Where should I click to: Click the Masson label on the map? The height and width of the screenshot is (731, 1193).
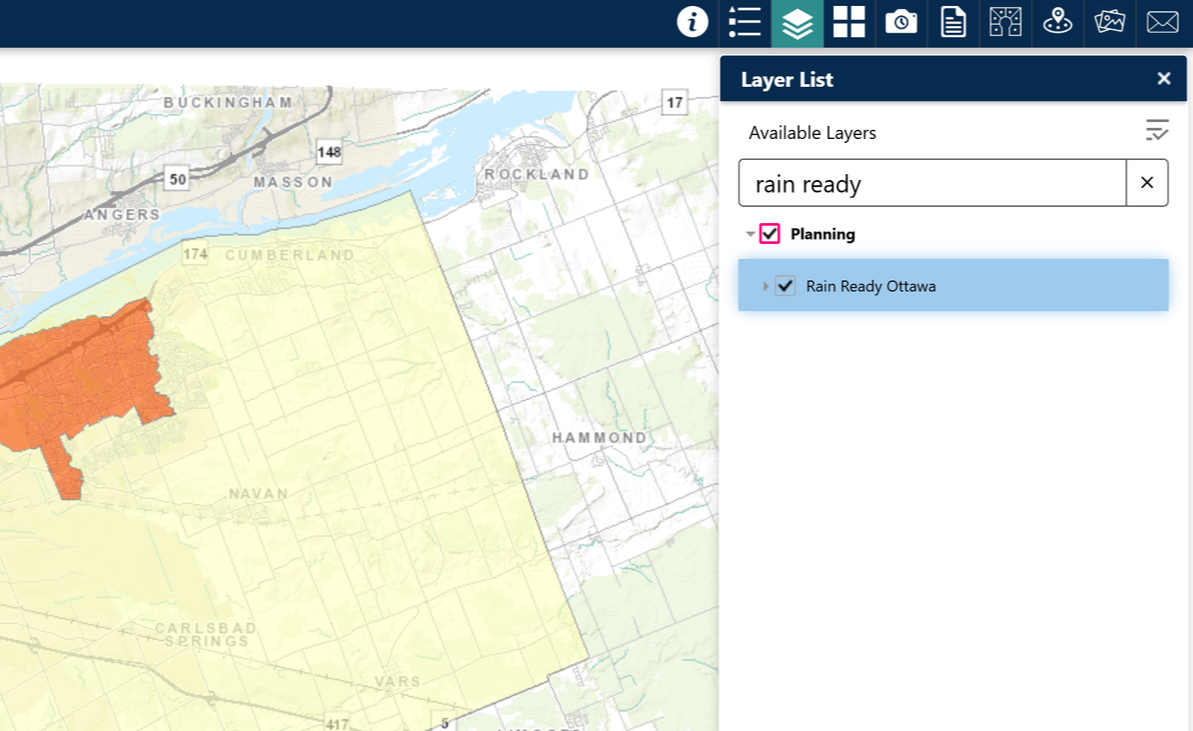point(294,183)
